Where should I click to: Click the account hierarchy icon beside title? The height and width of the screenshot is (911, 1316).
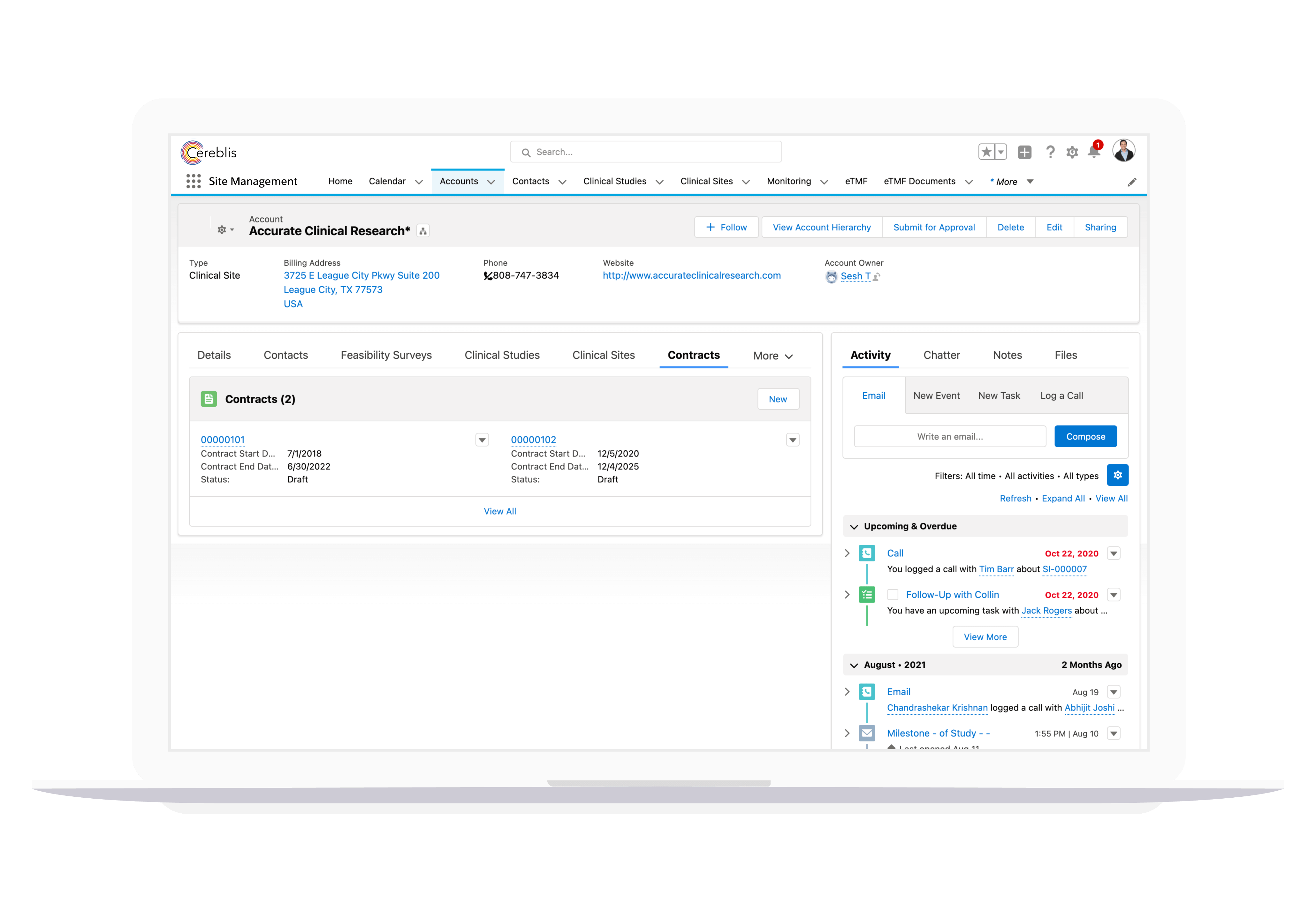(423, 231)
